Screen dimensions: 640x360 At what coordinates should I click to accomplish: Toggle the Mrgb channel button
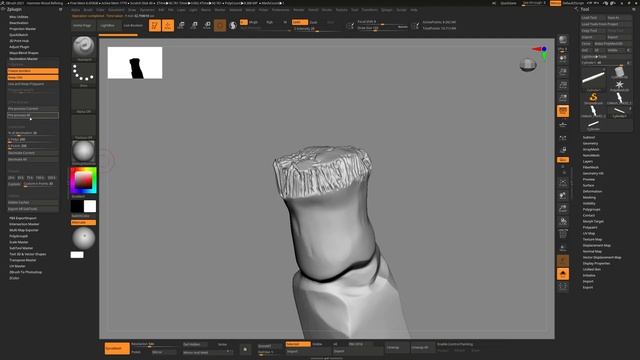pos(253,22)
